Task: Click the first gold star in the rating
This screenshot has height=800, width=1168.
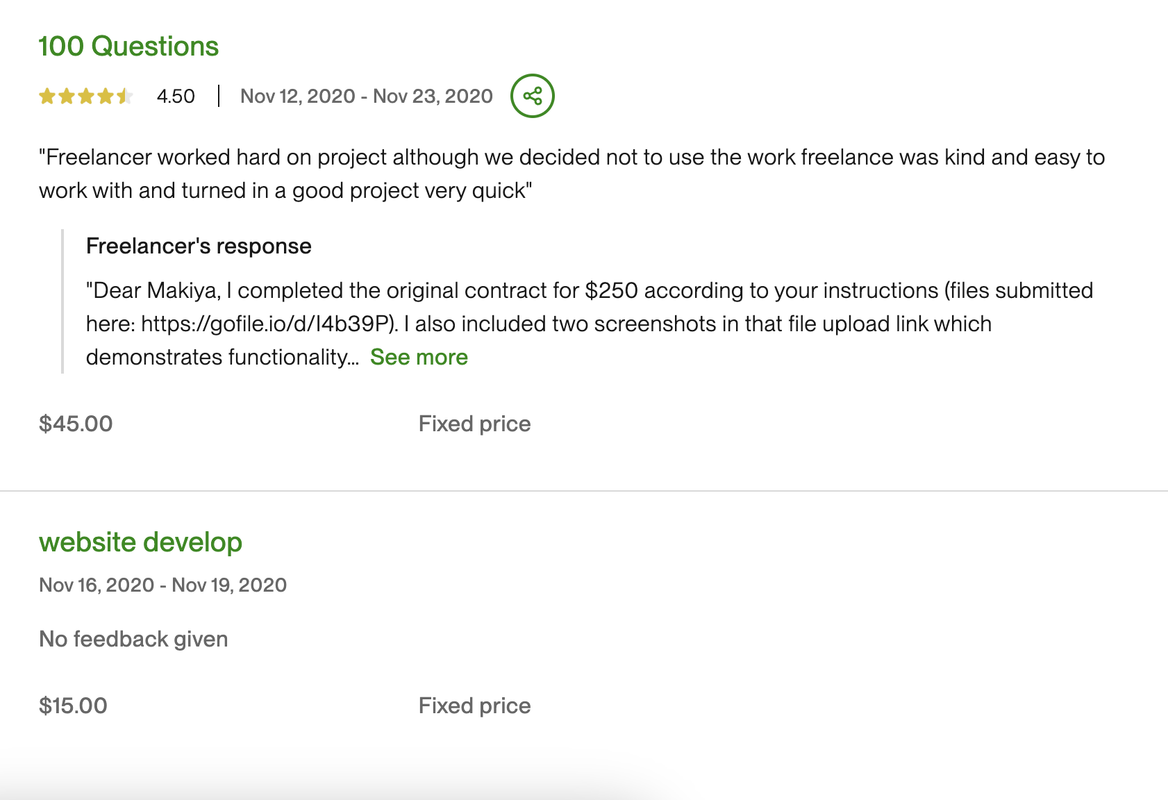Action: coord(47,97)
